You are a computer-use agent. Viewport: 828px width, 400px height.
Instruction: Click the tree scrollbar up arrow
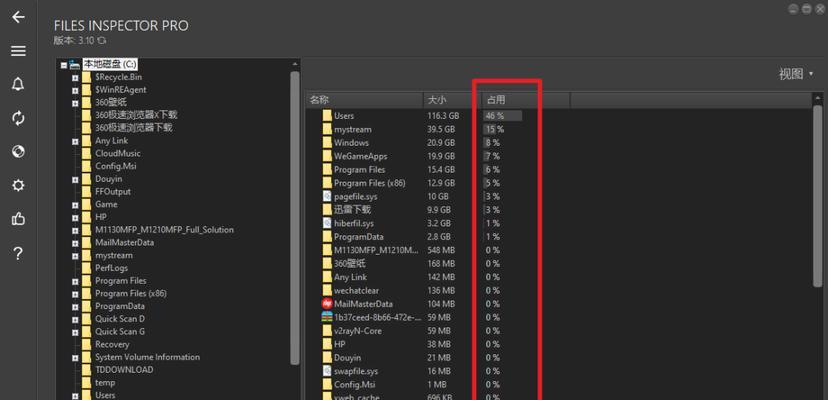click(x=295, y=64)
